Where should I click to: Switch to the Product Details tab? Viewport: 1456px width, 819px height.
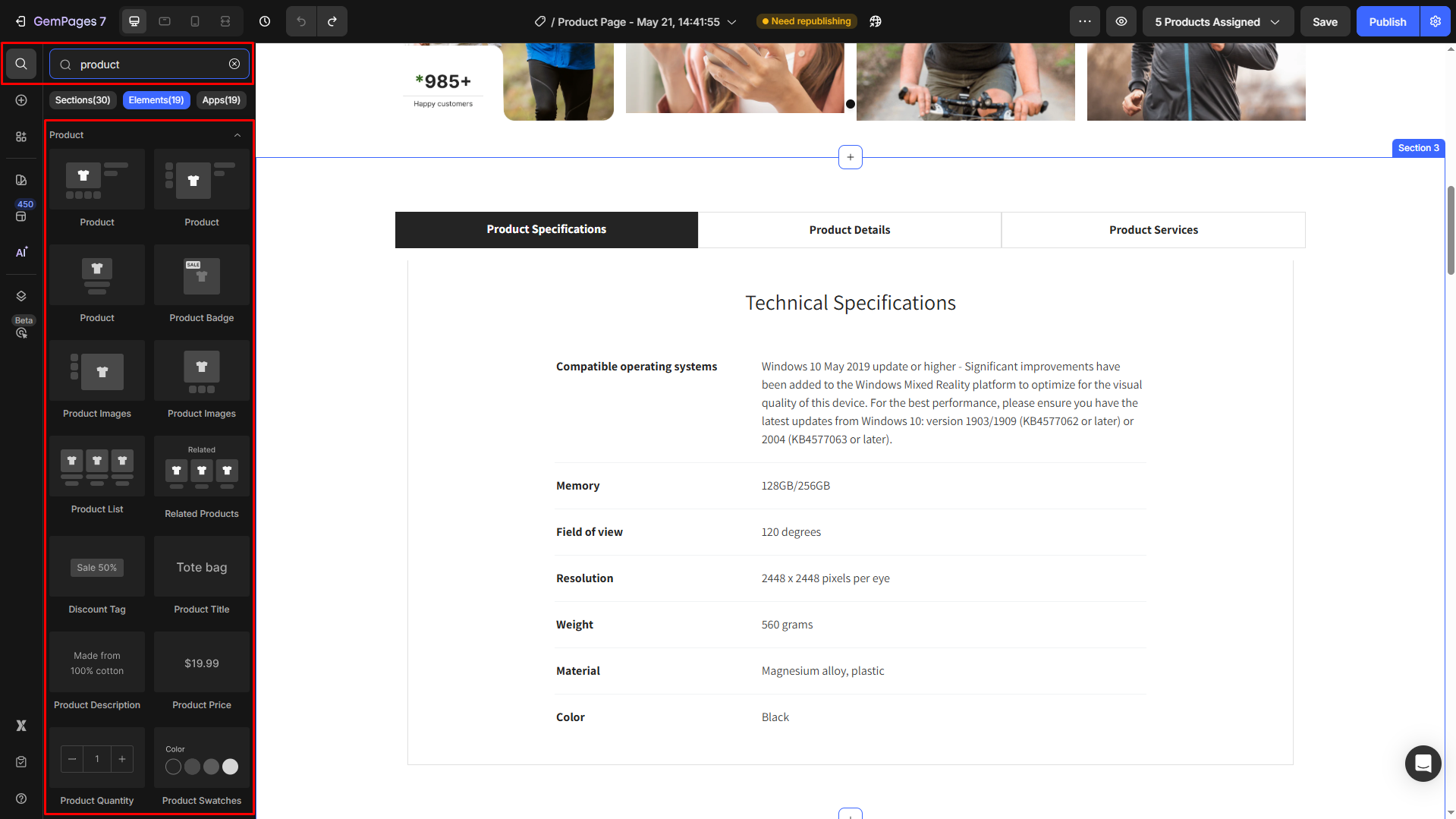point(850,229)
